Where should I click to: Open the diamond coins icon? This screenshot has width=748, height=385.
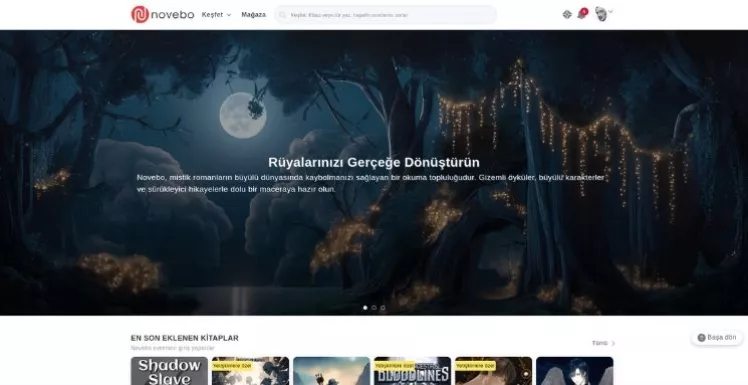[567, 14]
